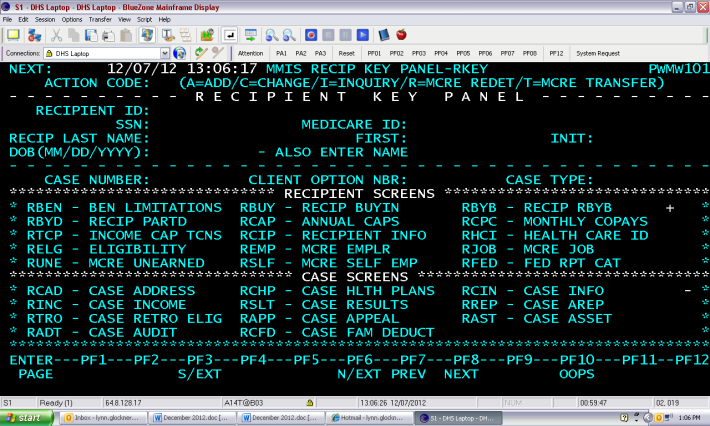The image size is (710, 426).
Task: Click the file transfer folder icon
Action: pos(207,35)
